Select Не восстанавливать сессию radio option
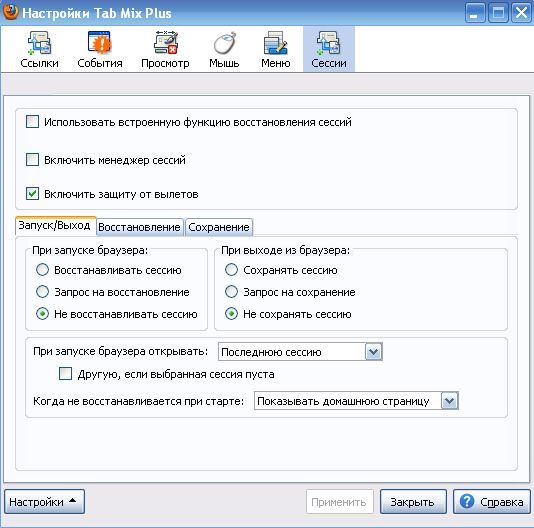The height and width of the screenshot is (528, 534). click(42, 314)
